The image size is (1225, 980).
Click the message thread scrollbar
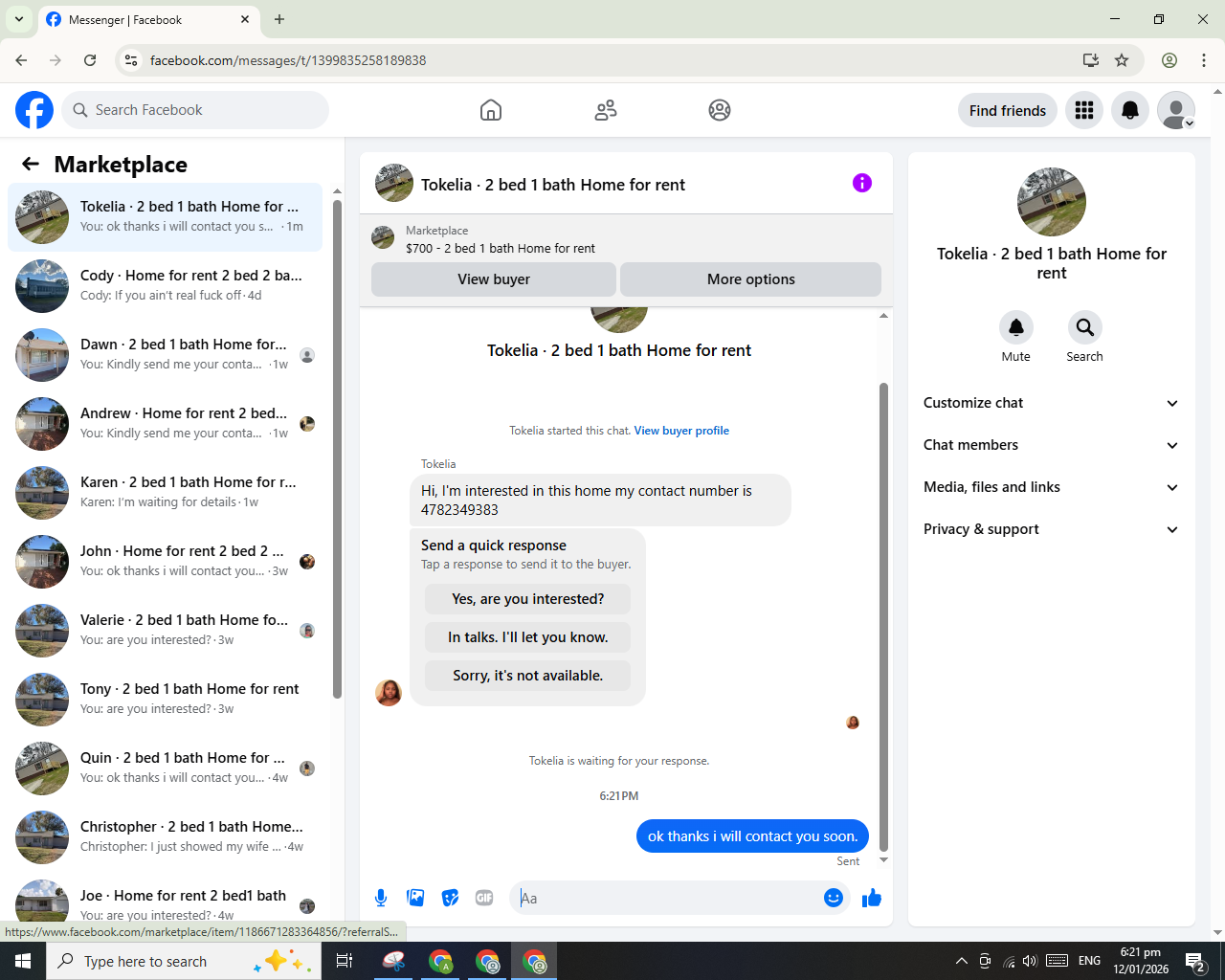coord(883,617)
